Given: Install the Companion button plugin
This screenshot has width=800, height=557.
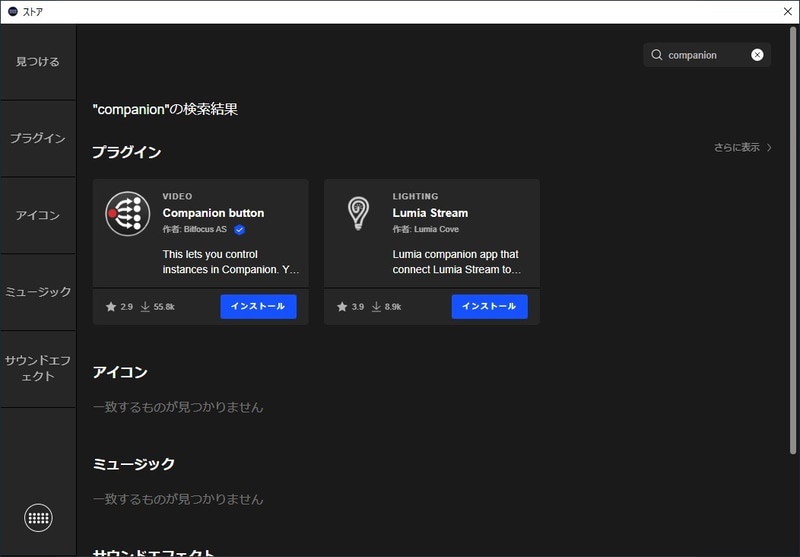Looking at the screenshot, I should point(258,307).
